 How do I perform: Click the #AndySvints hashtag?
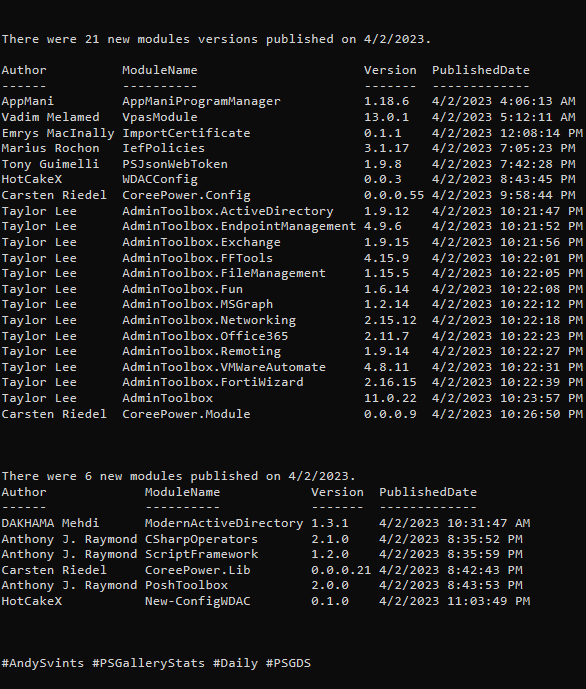[43, 663]
